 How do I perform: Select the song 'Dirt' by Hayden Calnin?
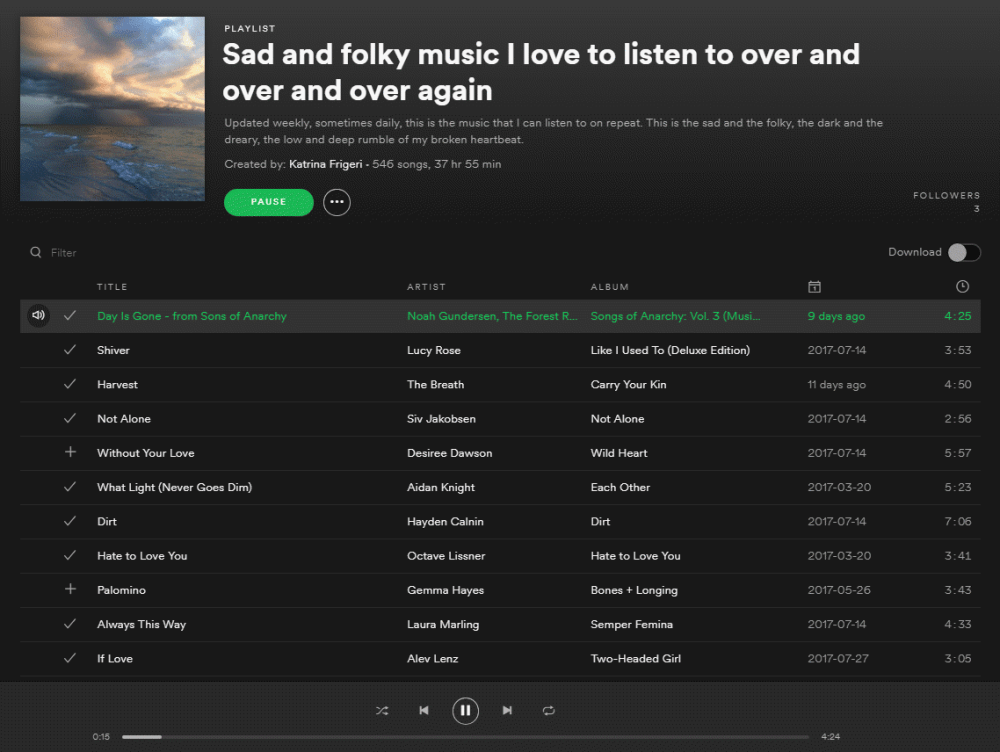[107, 521]
